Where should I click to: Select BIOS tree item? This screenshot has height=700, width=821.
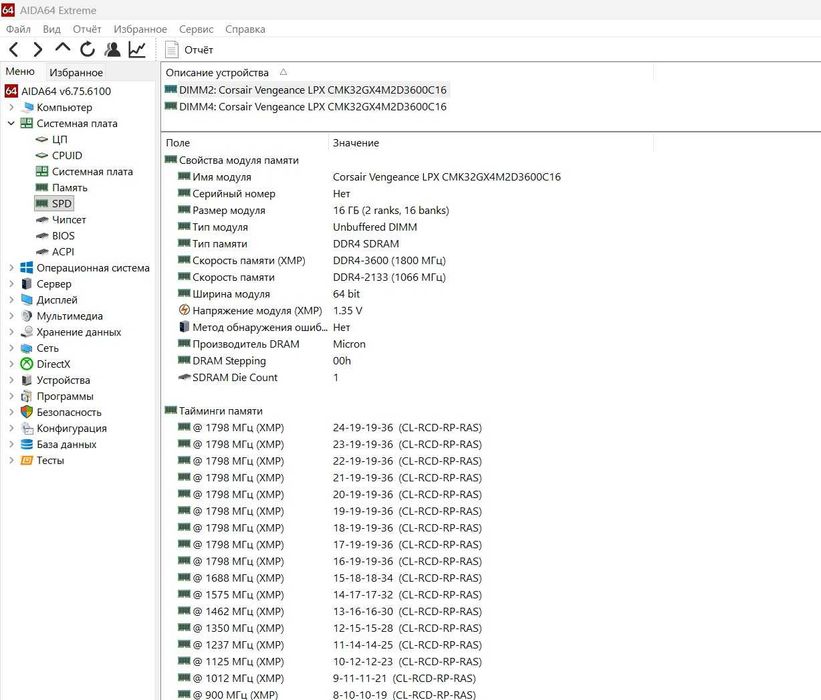[x=63, y=236]
